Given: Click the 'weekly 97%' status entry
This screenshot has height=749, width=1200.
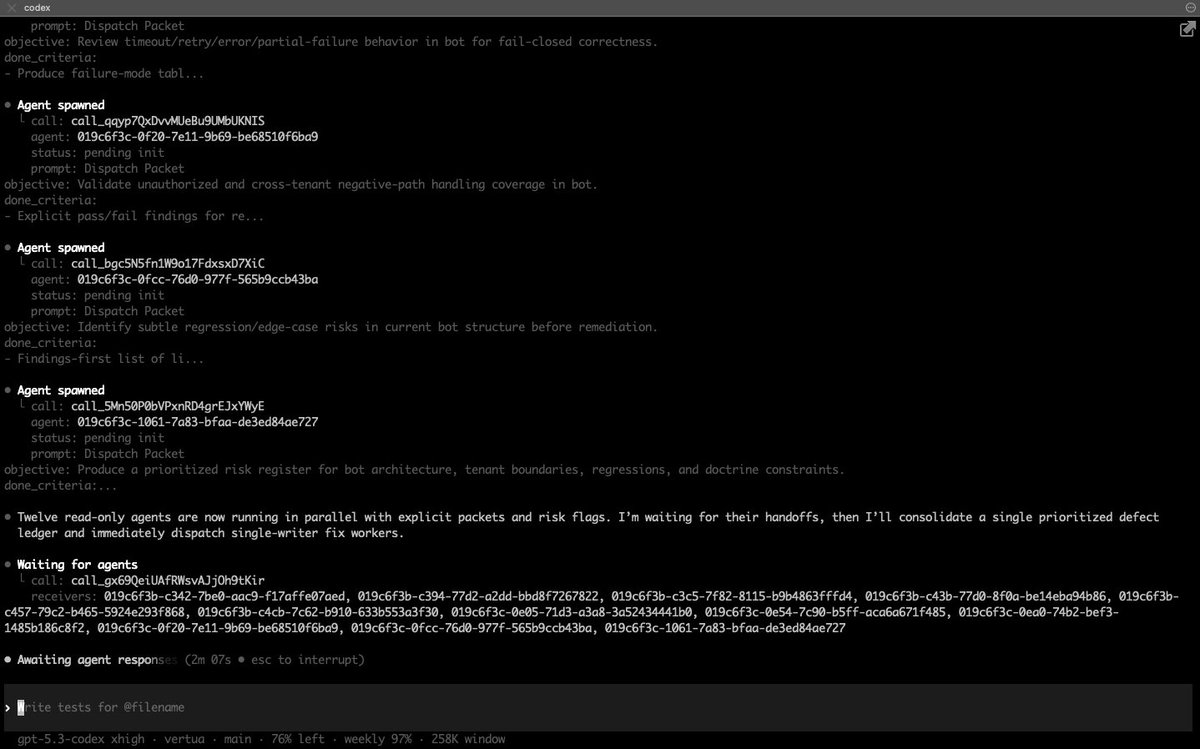Looking at the screenshot, I should (x=378, y=739).
